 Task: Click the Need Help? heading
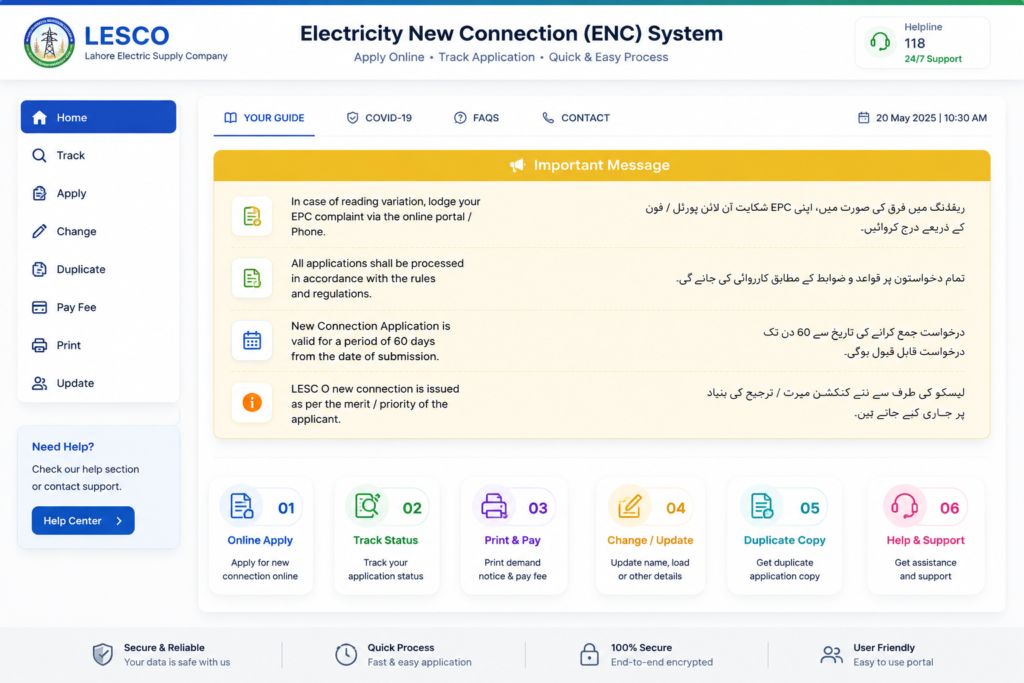point(63,447)
